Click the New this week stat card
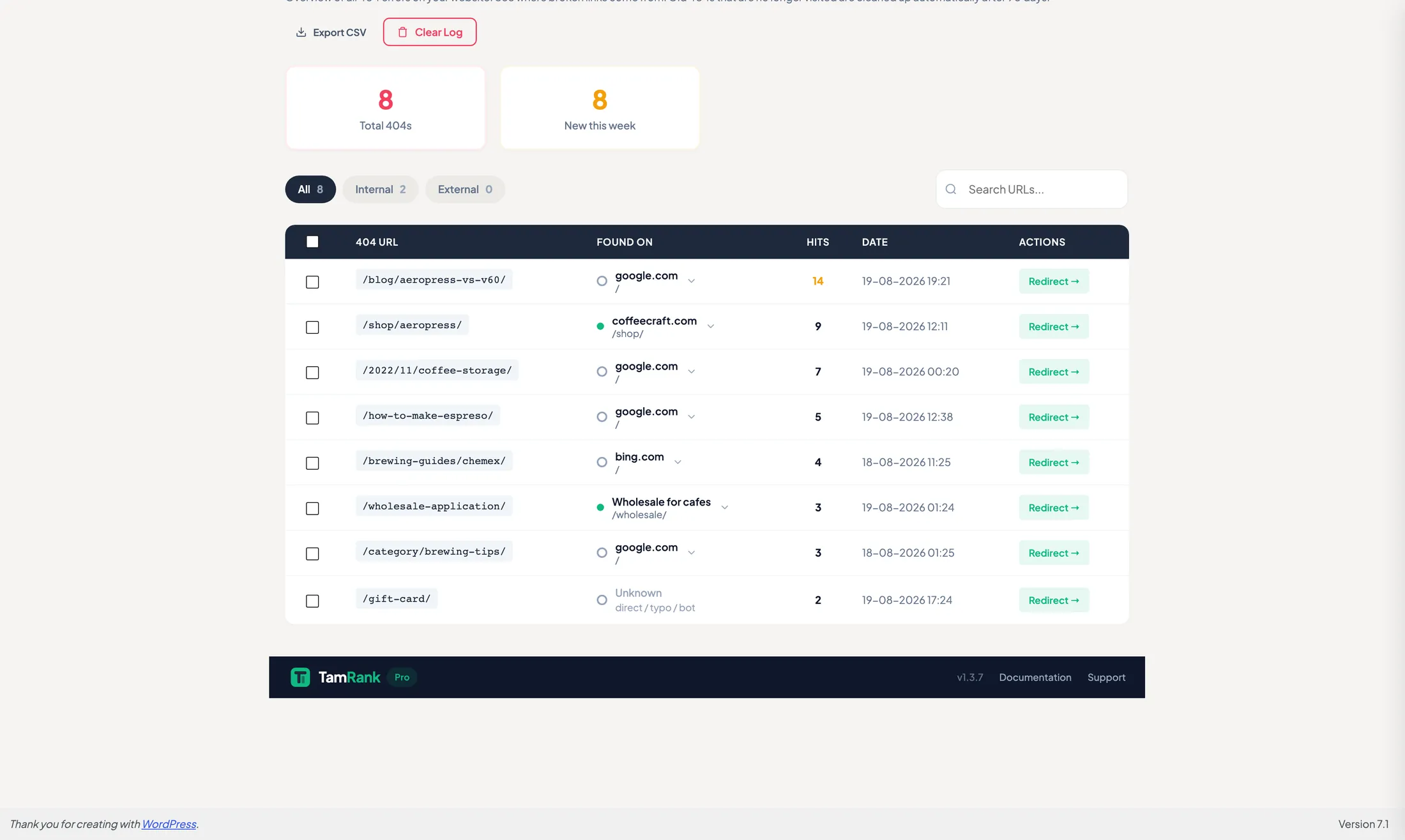Screen dimensions: 1405x840 coord(600,108)
